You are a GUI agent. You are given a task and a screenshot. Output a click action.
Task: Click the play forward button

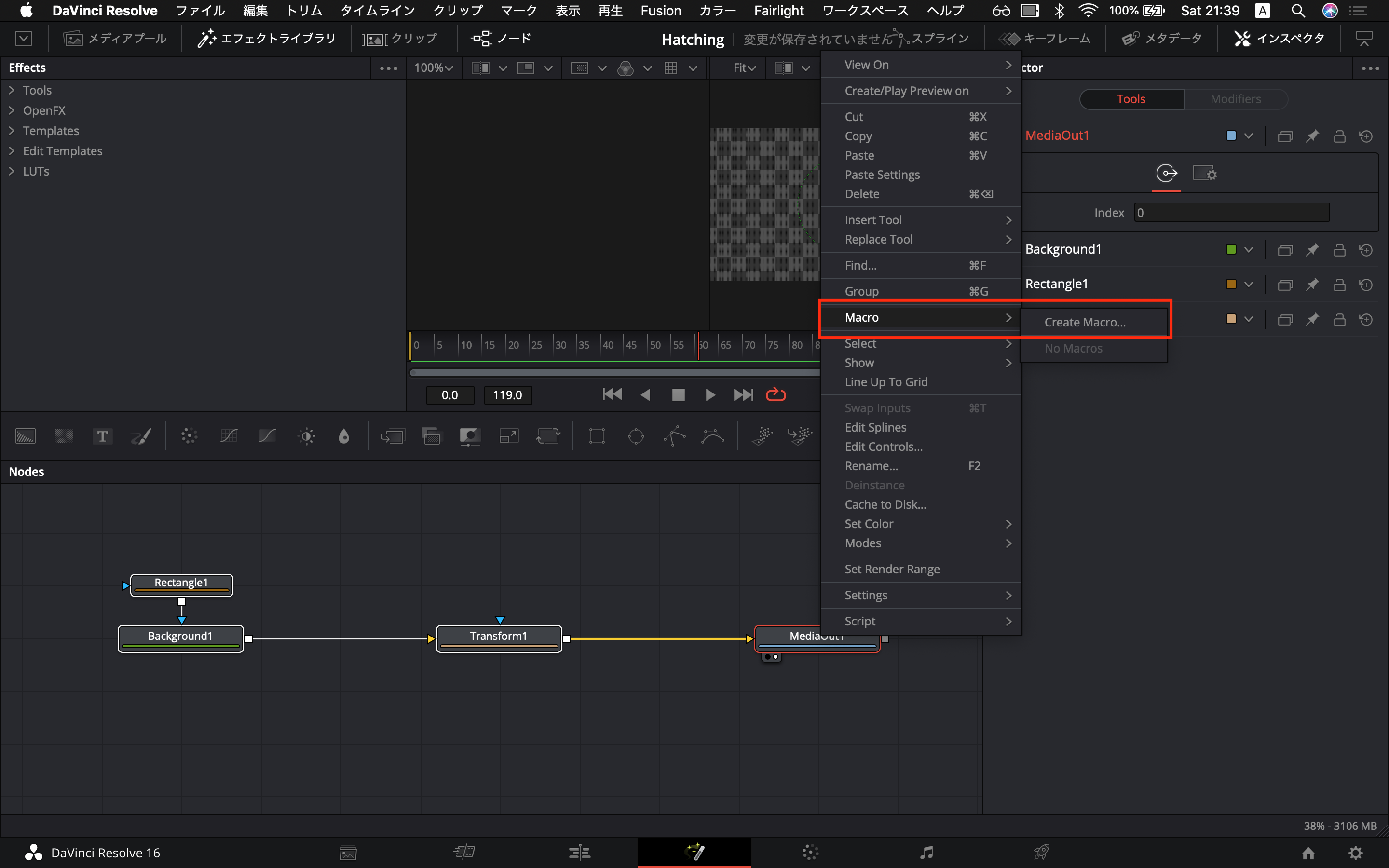710,395
